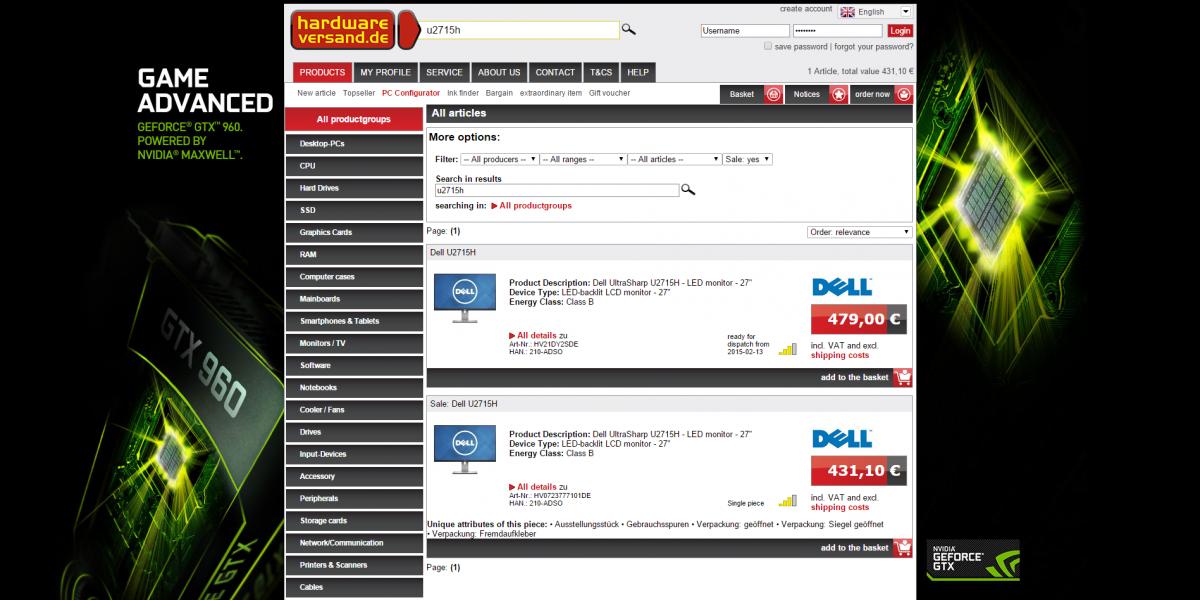
Task: Select the MY PROFILE tab
Action: tap(386, 72)
